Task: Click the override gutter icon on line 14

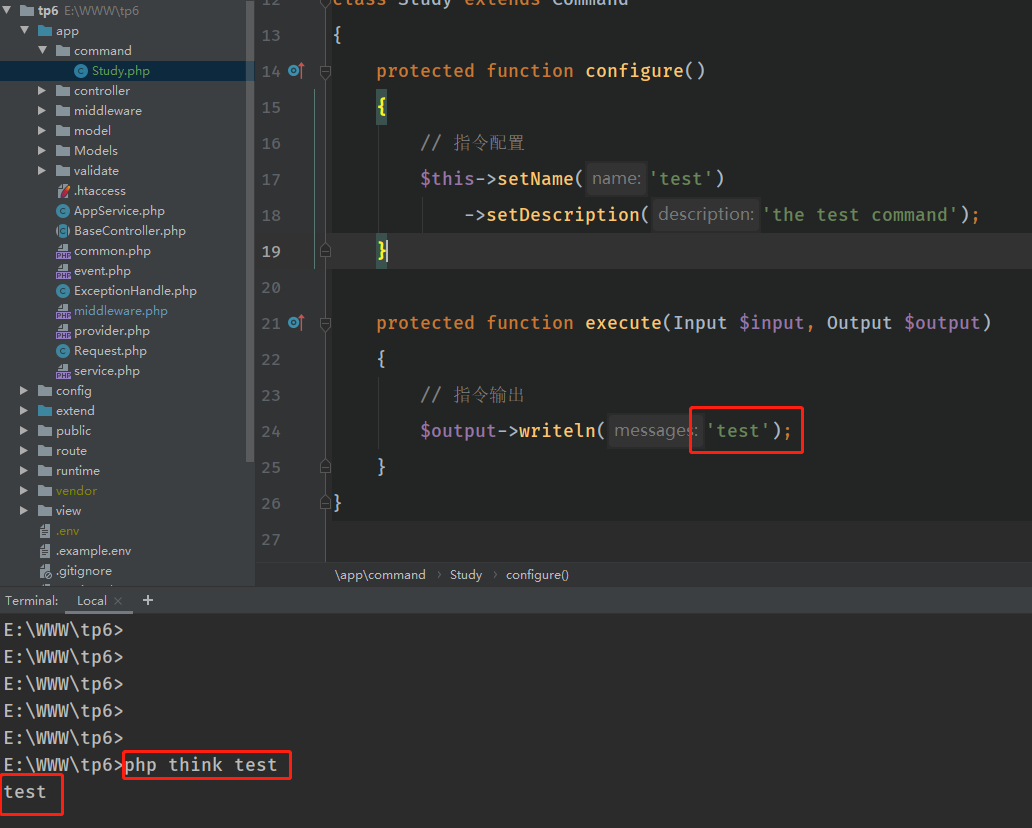Action: (296, 70)
